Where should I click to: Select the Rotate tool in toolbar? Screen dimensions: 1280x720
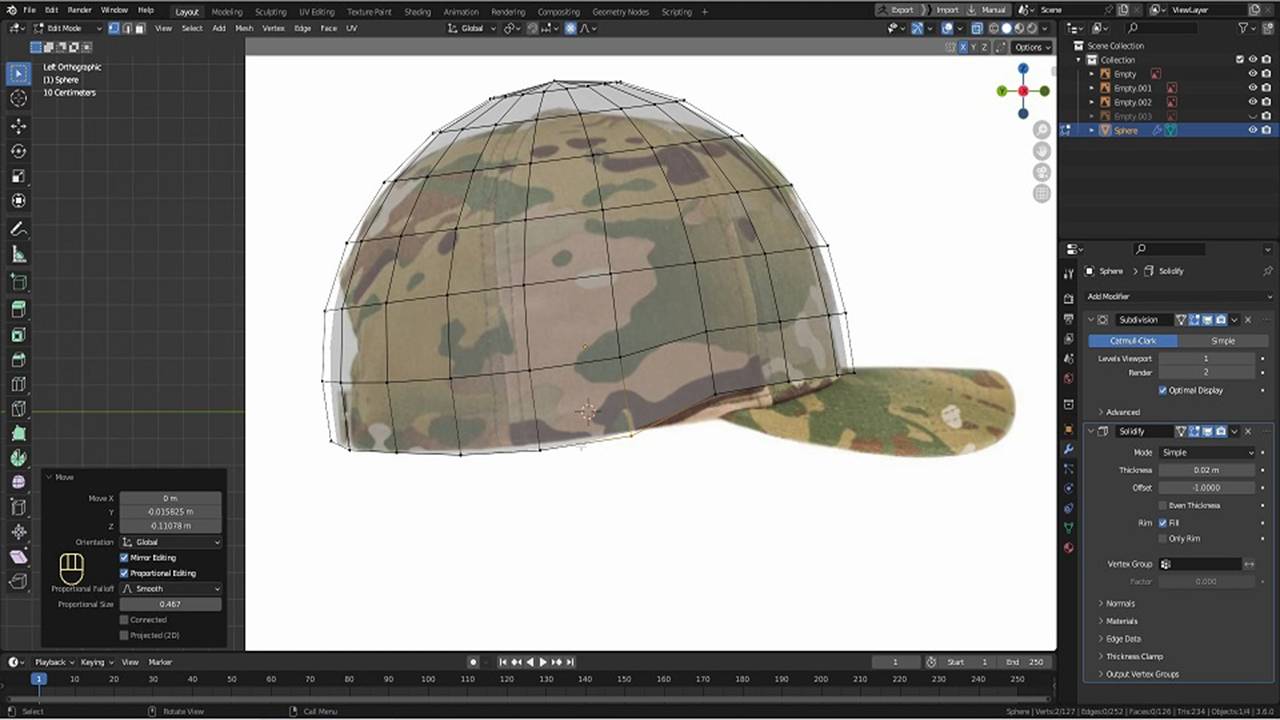pos(18,151)
